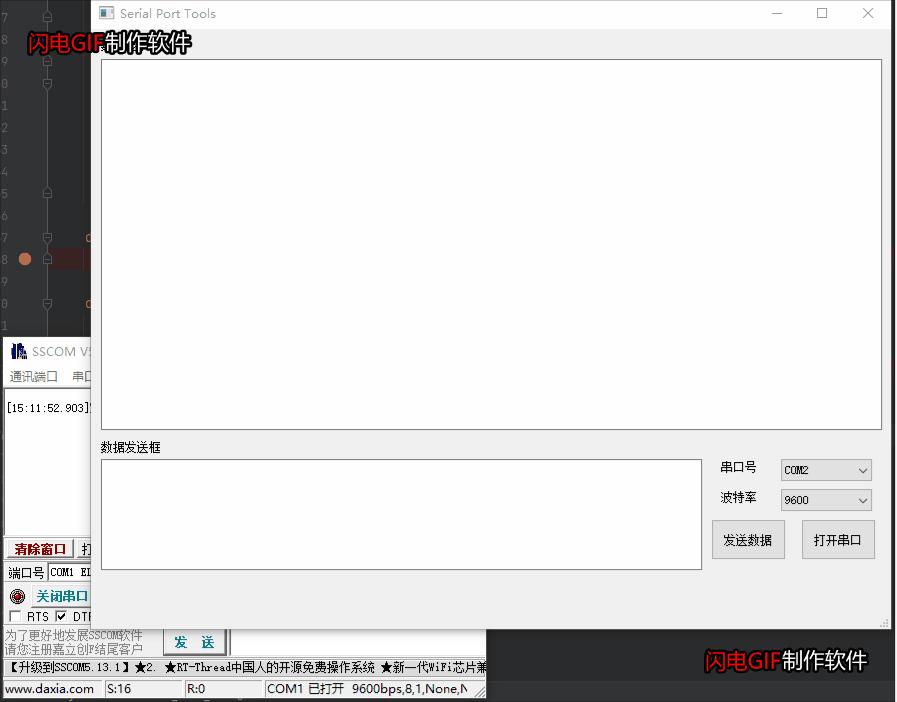897x702 pixels.
Task: Click the SSCOM application icon in the title bar
Action: click(x=18, y=351)
